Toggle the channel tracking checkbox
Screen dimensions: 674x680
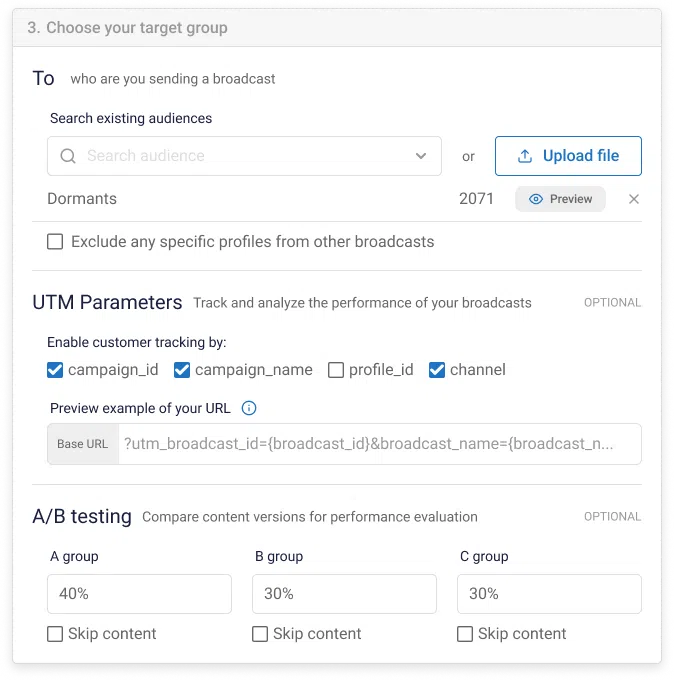pos(437,370)
